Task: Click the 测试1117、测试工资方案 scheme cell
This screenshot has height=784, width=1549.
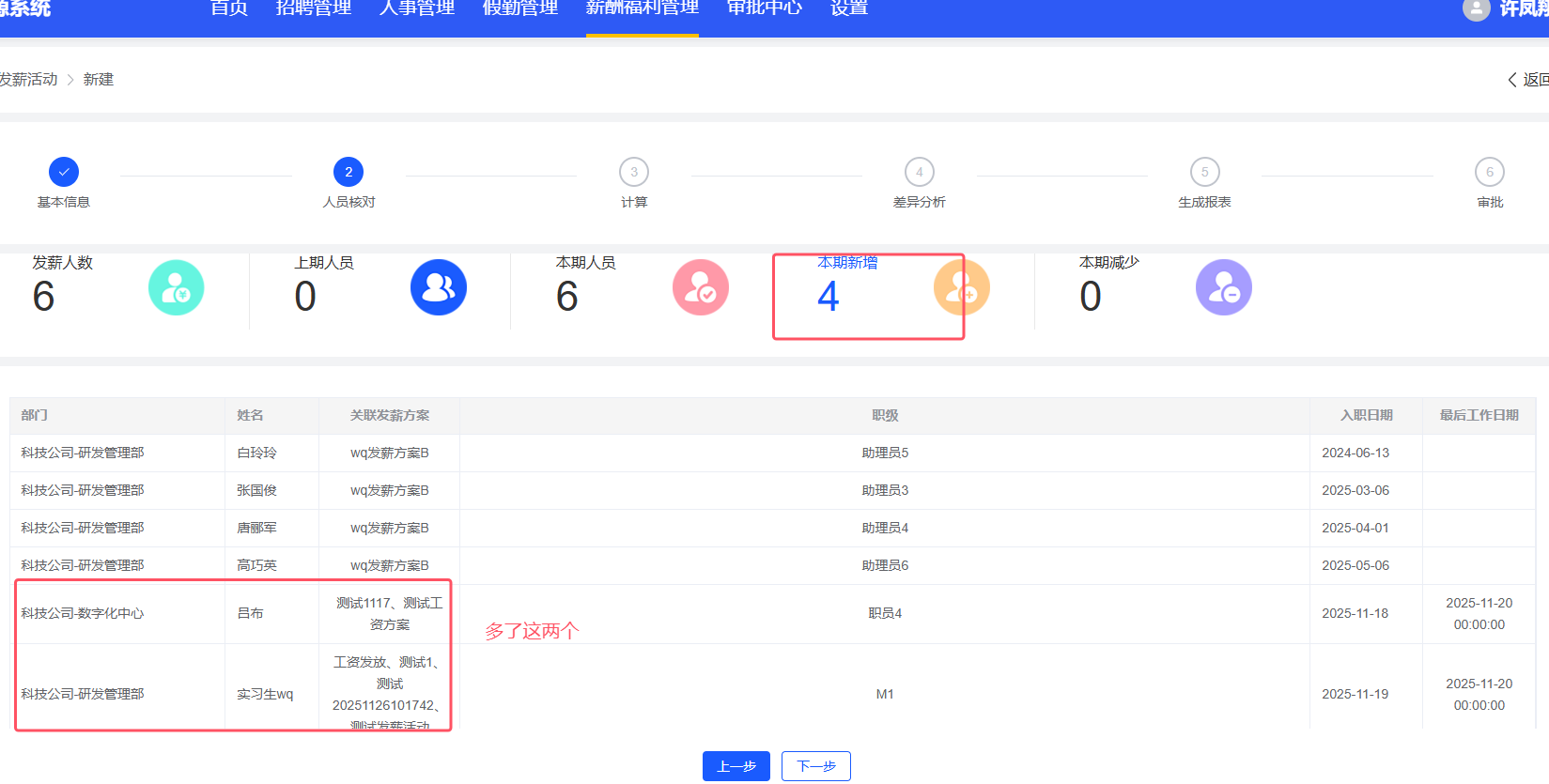Action: 390,614
